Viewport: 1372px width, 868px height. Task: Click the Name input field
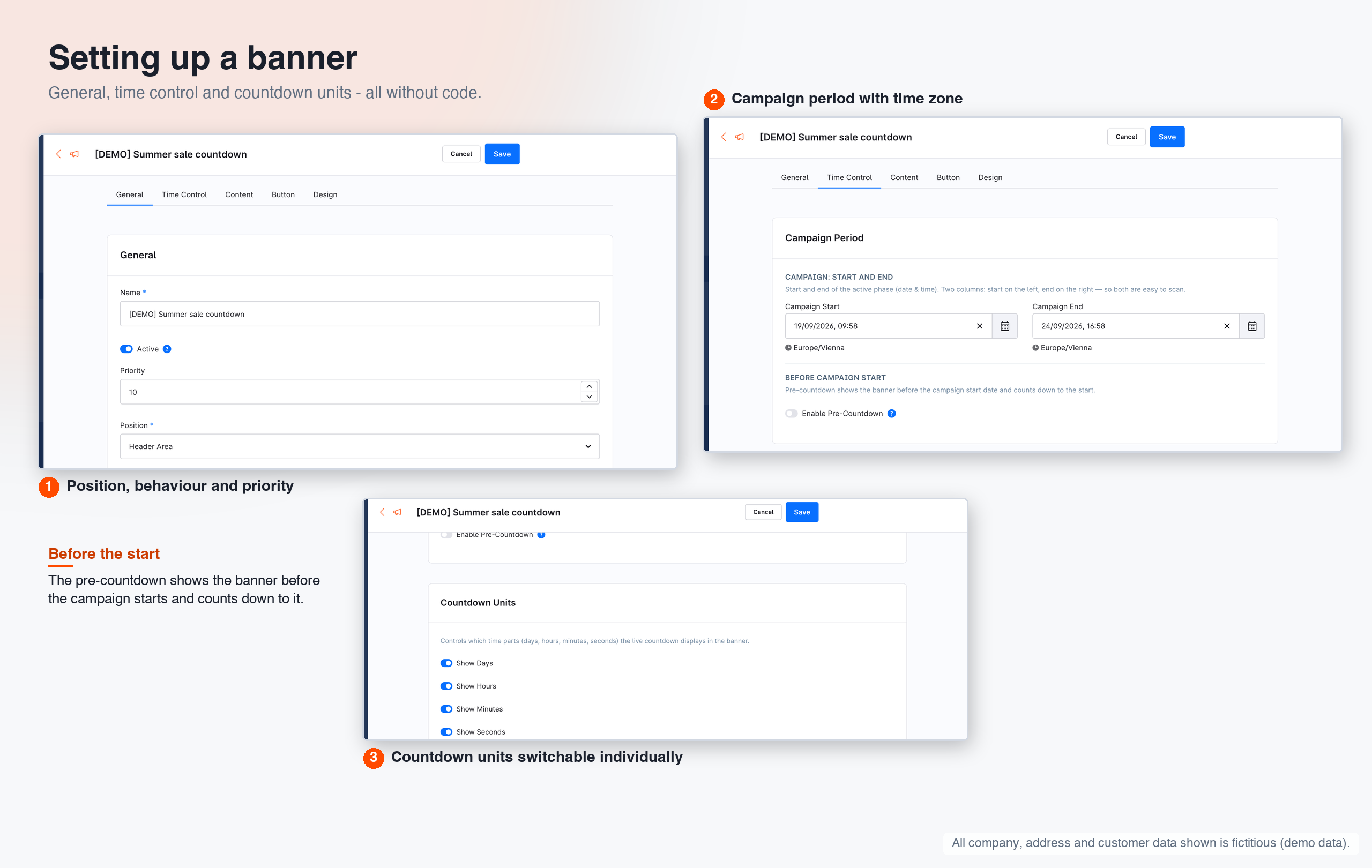[360, 314]
